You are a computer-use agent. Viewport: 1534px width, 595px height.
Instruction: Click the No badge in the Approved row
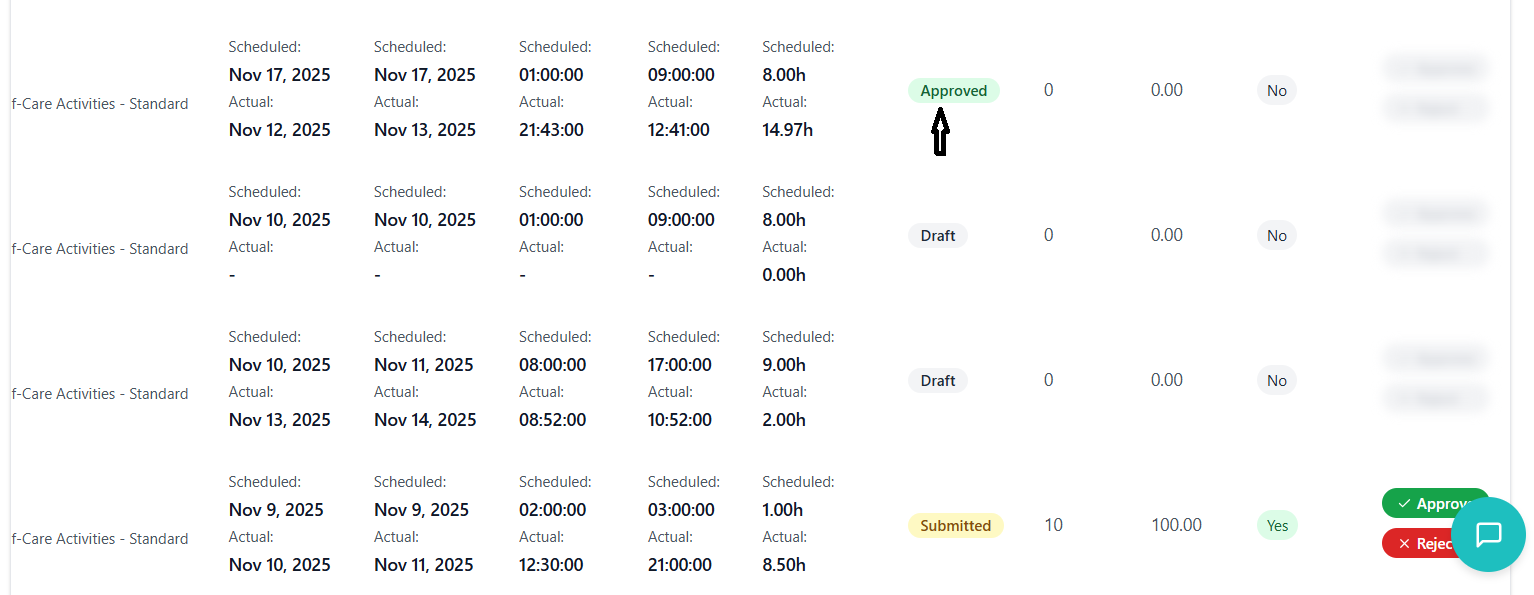1276,91
